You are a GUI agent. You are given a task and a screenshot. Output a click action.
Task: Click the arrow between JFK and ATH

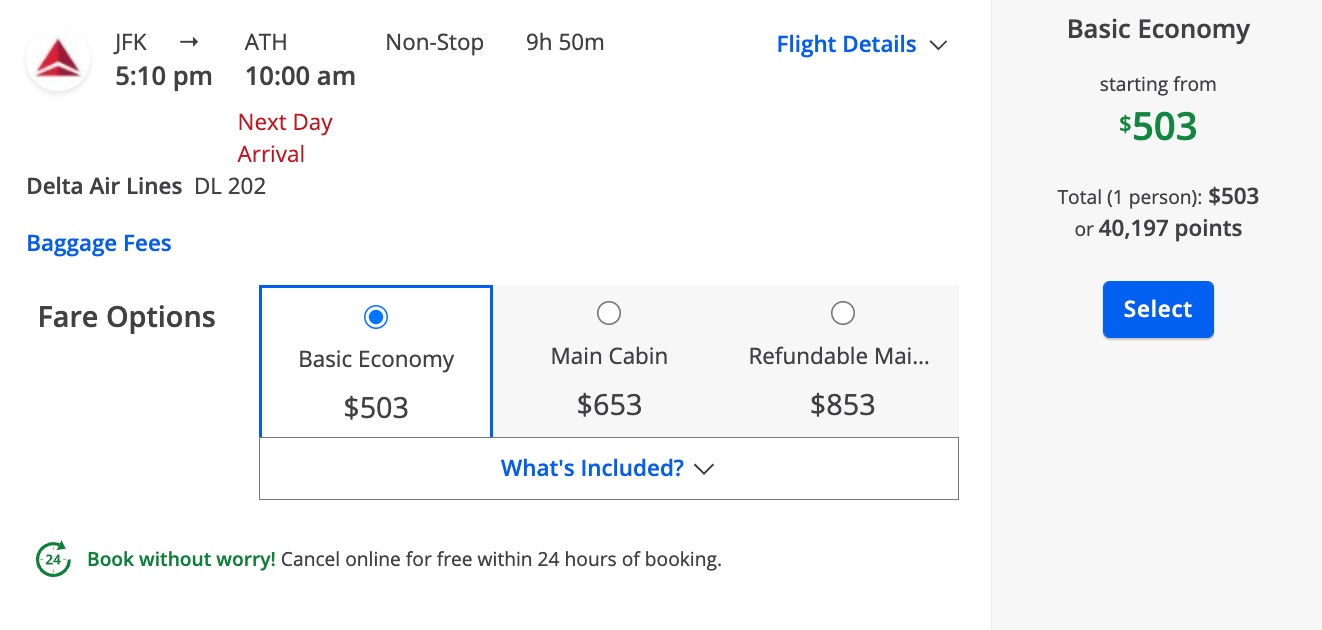pos(189,42)
